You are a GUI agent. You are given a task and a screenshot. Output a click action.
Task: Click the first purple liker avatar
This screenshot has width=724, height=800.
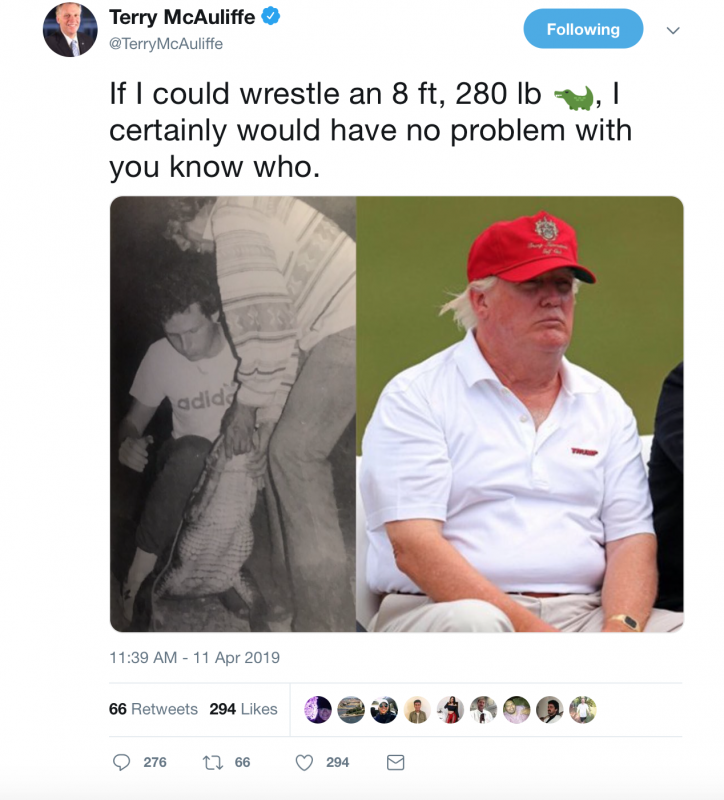[x=318, y=710]
